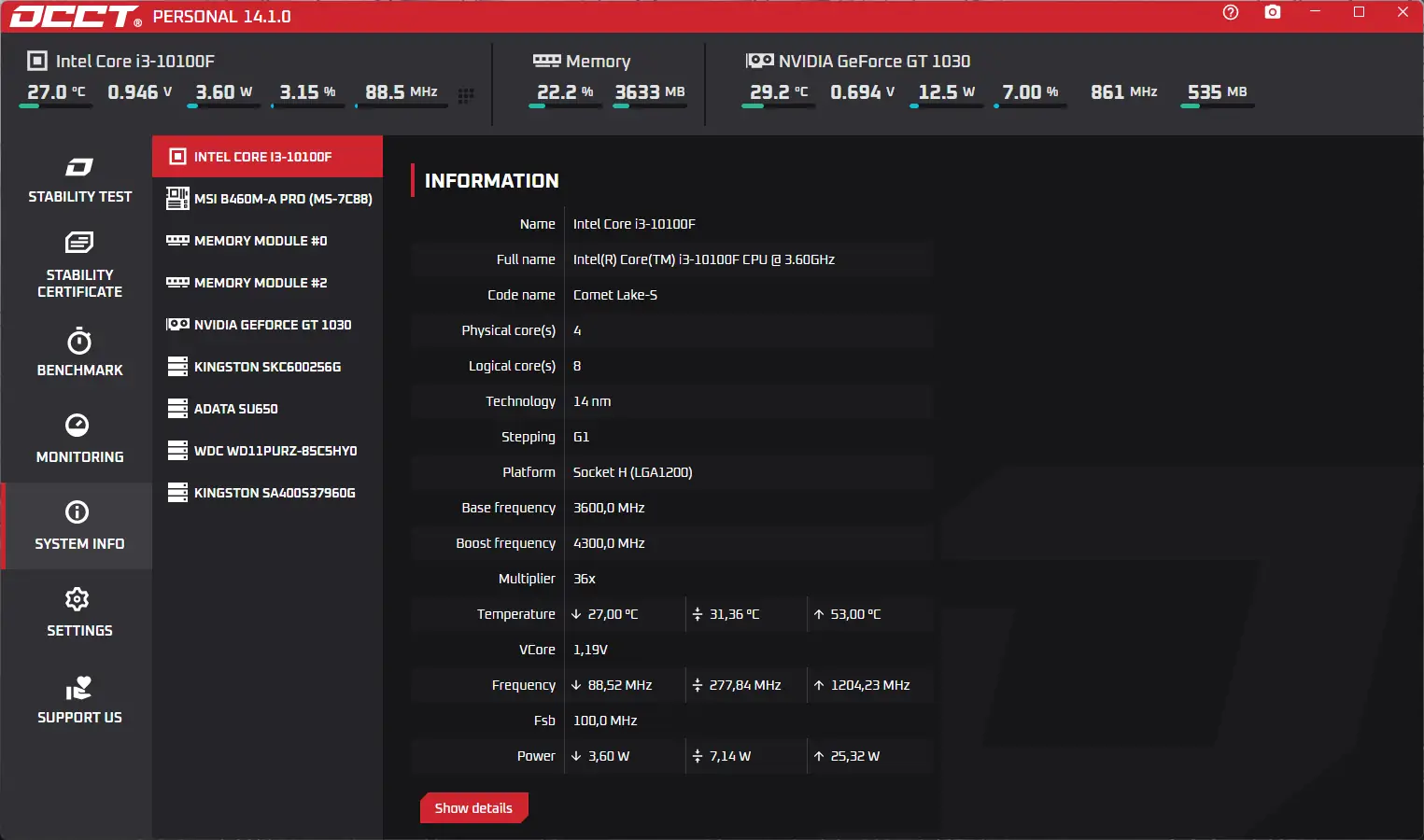Click the Intel Core i3-10100F header title
The height and width of the screenshot is (840, 1424).
135,61
